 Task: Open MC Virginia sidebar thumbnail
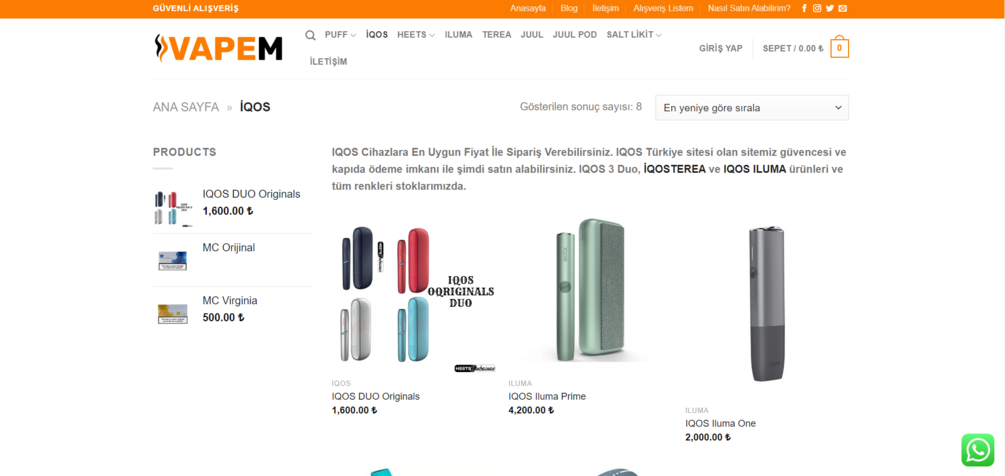(173, 313)
